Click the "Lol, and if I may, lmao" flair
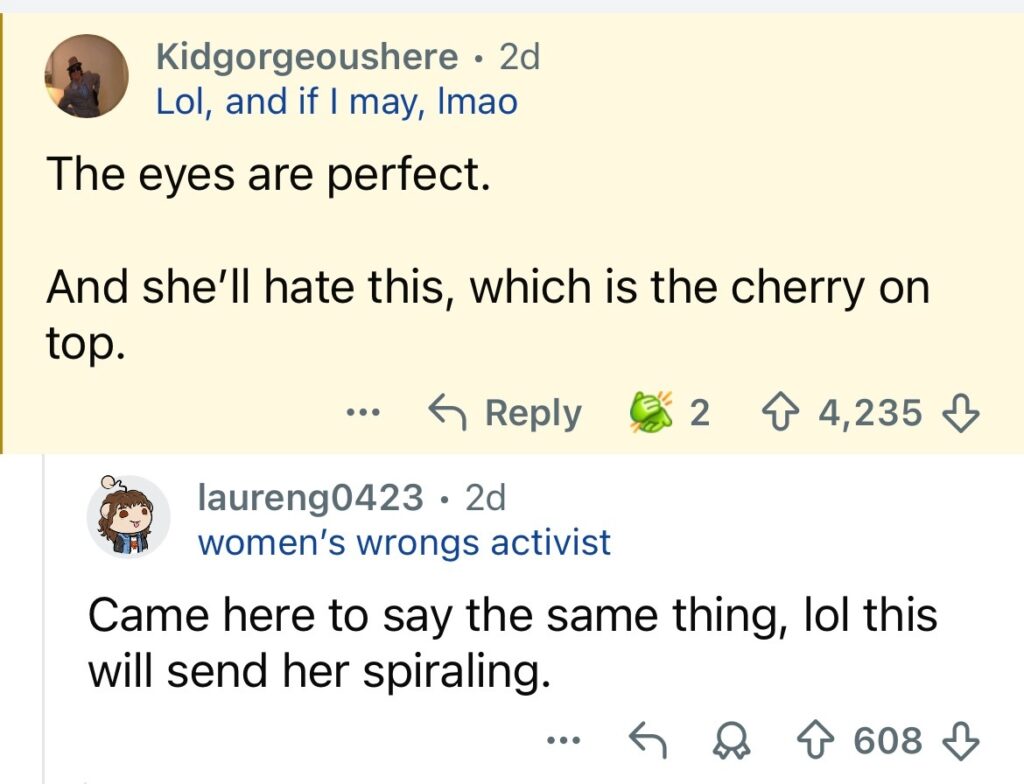The image size is (1024, 784). click(x=336, y=100)
